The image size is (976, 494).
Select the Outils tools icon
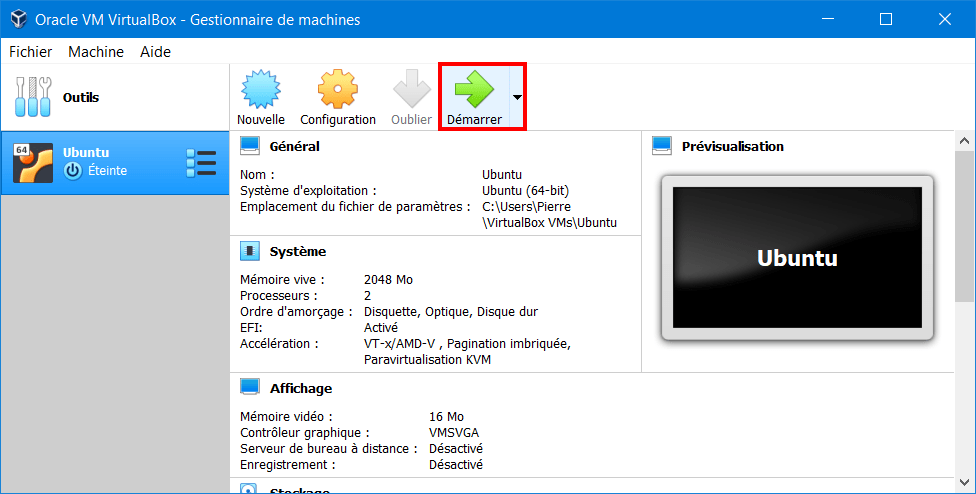pos(34,97)
